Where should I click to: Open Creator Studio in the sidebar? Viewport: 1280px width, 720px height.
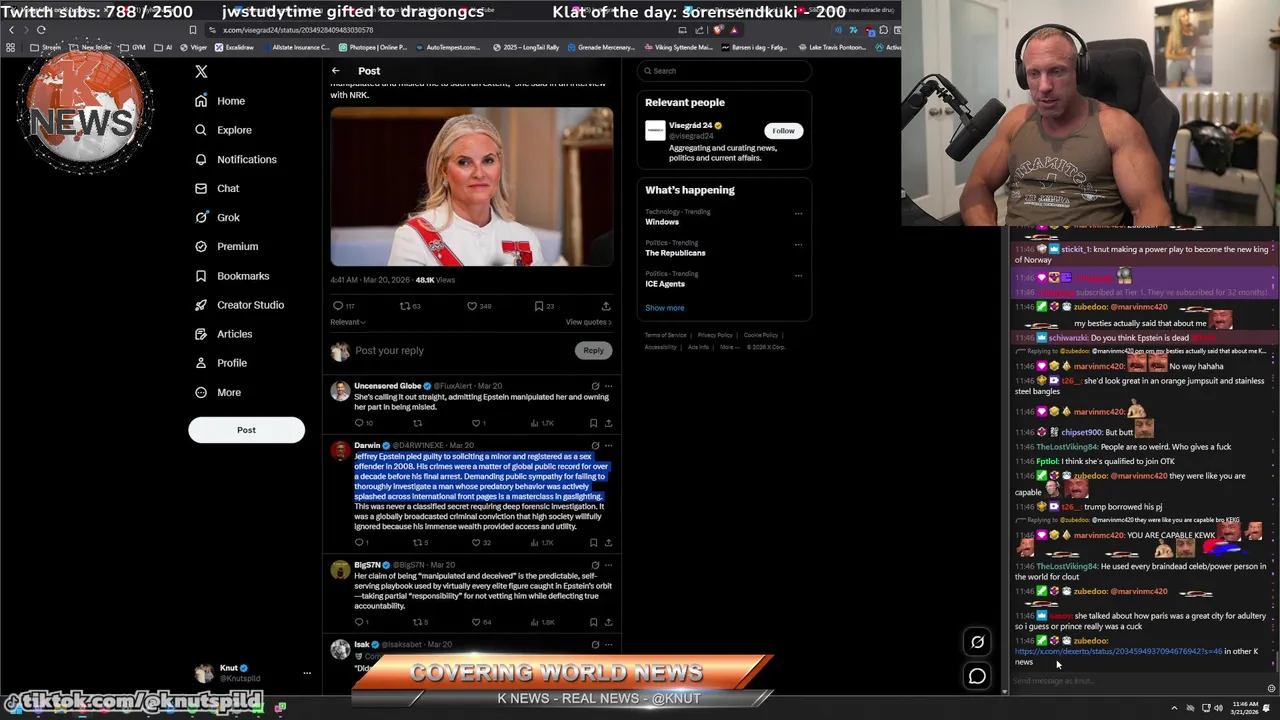tap(239, 305)
